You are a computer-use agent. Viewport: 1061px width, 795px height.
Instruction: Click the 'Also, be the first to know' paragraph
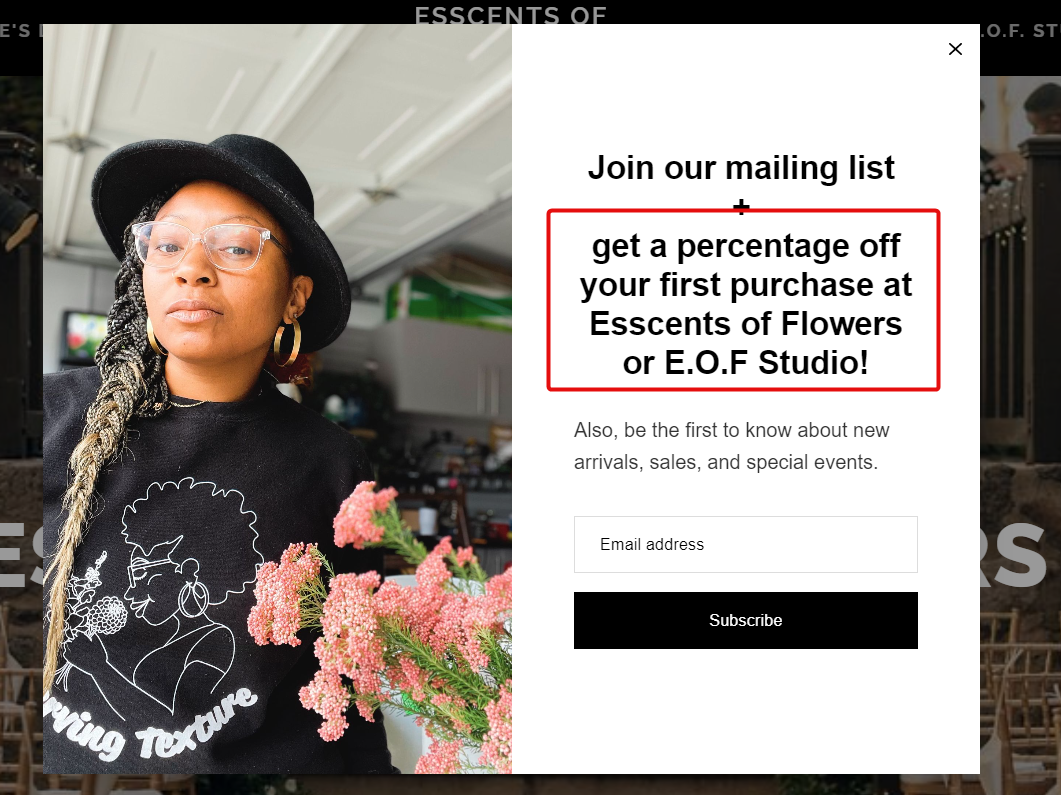(x=731, y=446)
